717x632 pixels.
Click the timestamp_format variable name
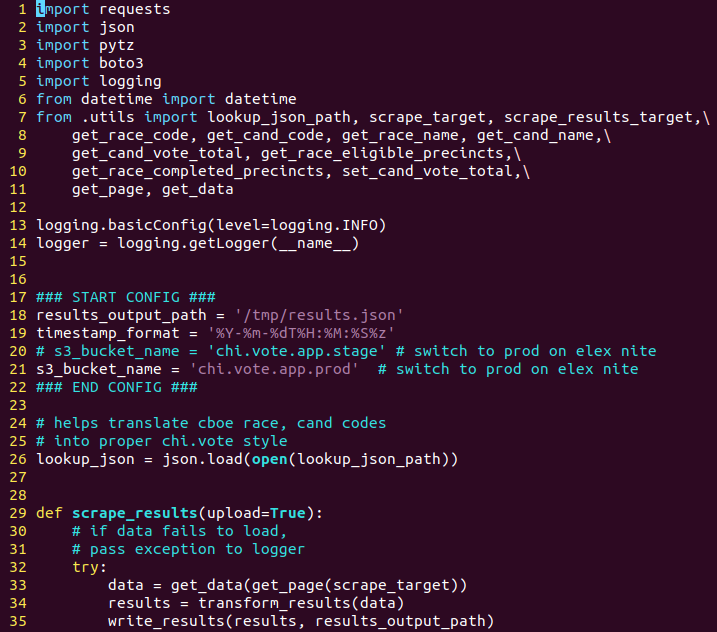(108, 333)
